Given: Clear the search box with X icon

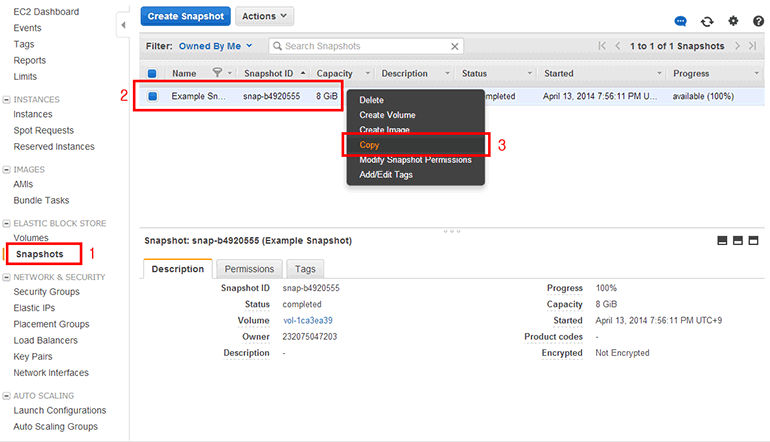Looking at the screenshot, I should (455, 46).
